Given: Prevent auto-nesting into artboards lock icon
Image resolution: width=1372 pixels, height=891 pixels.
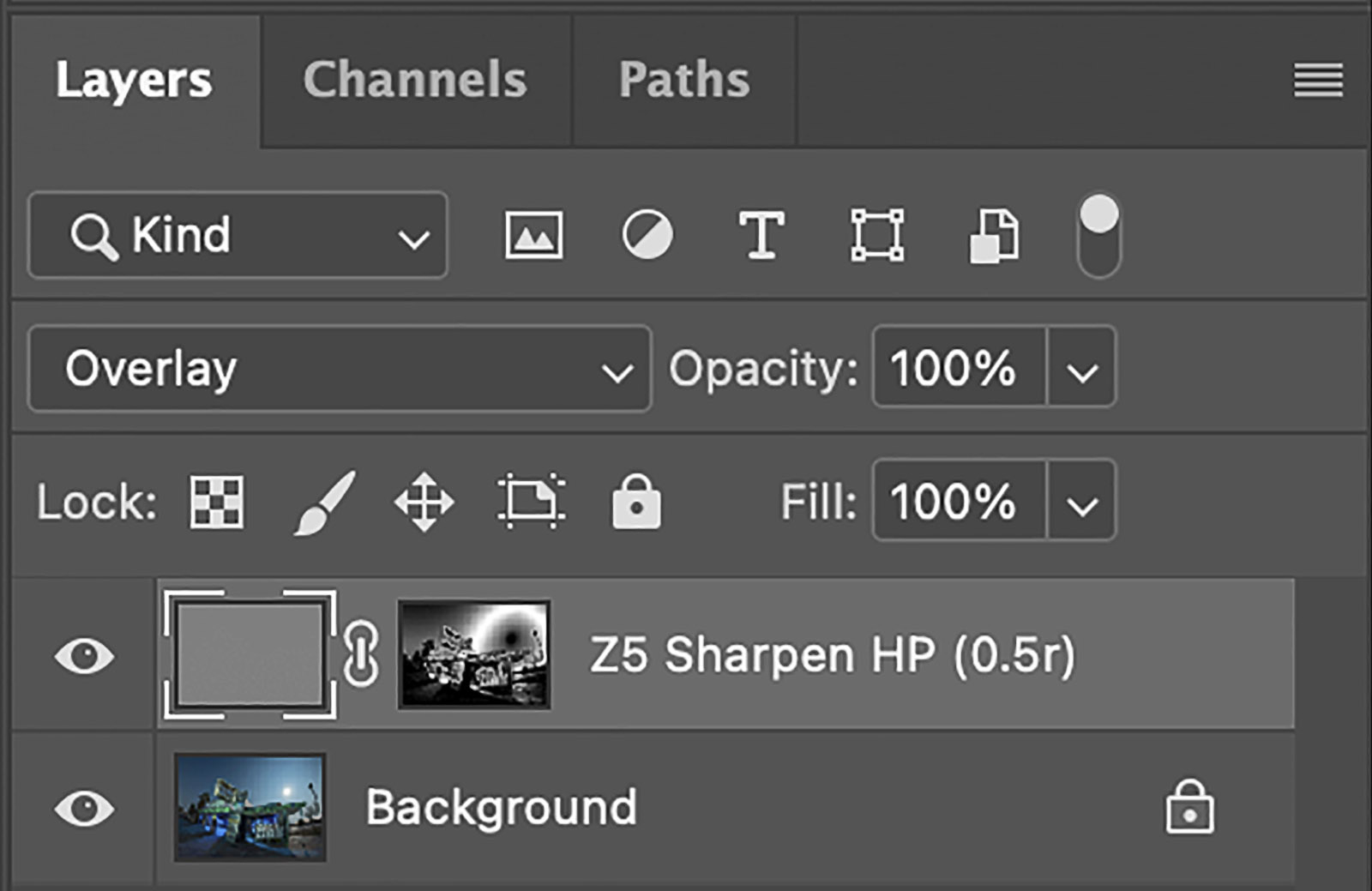Looking at the screenshot, I should pyautogui.click(x=531, y=502).
